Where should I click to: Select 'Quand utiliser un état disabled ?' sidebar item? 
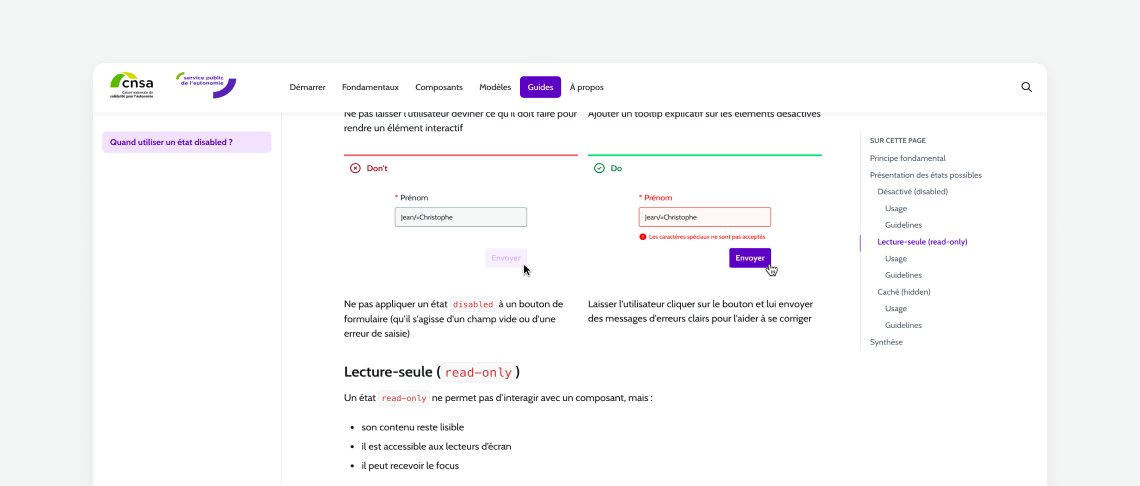pos(187,143)
